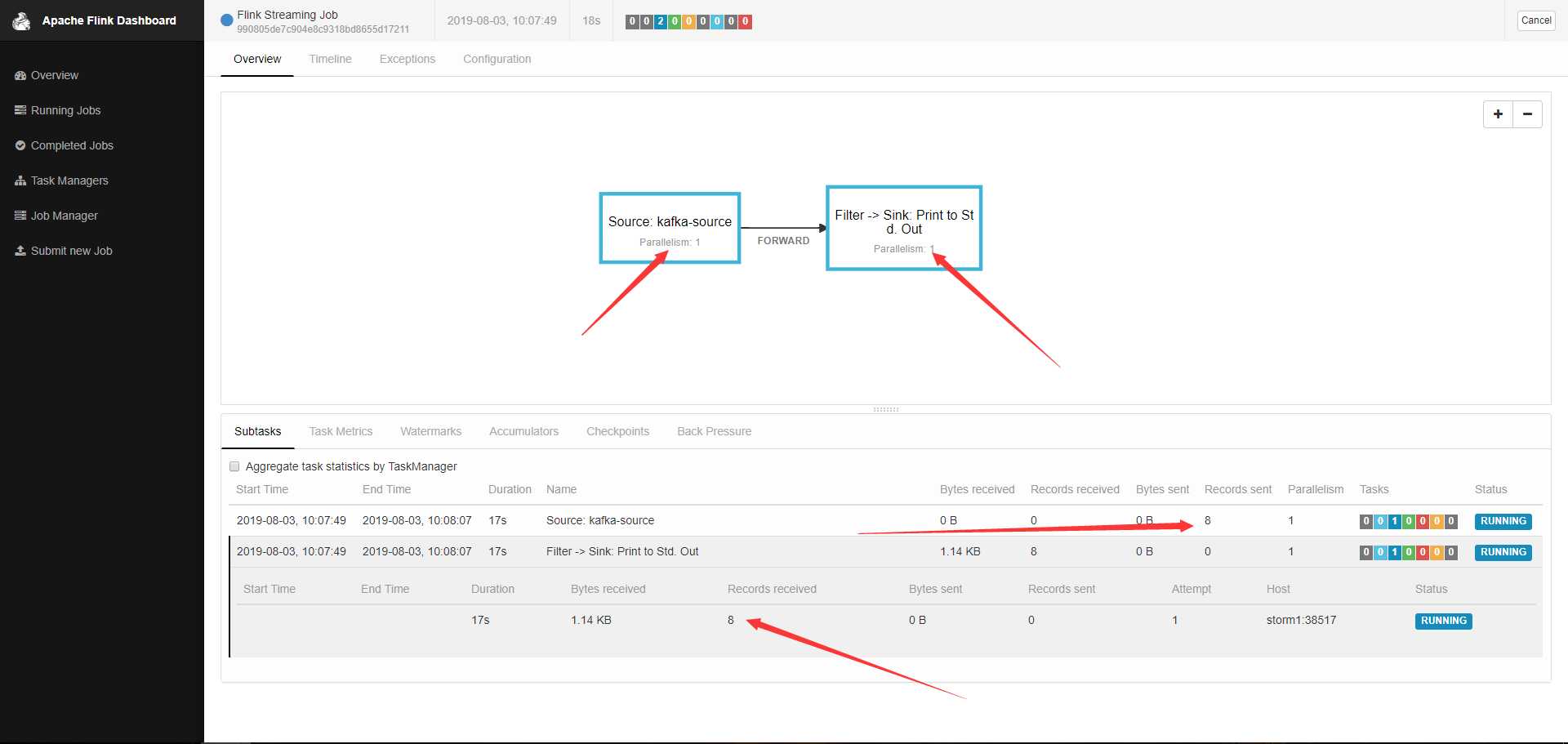Click the graph panel resize handle
Screen dimensions: 1568x744
point(886,409)
